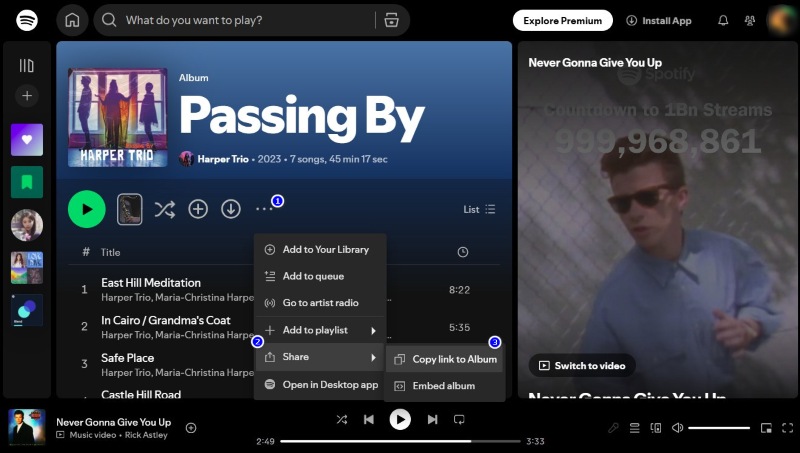Open Harper Trio artist link in header
This screenshot has height=453, width=800.
(x=223, y=159)
